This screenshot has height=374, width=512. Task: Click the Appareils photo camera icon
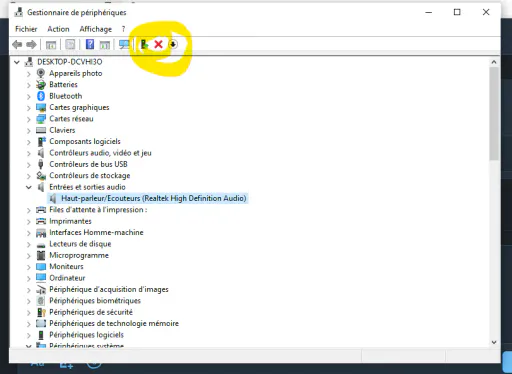point(41,73)
